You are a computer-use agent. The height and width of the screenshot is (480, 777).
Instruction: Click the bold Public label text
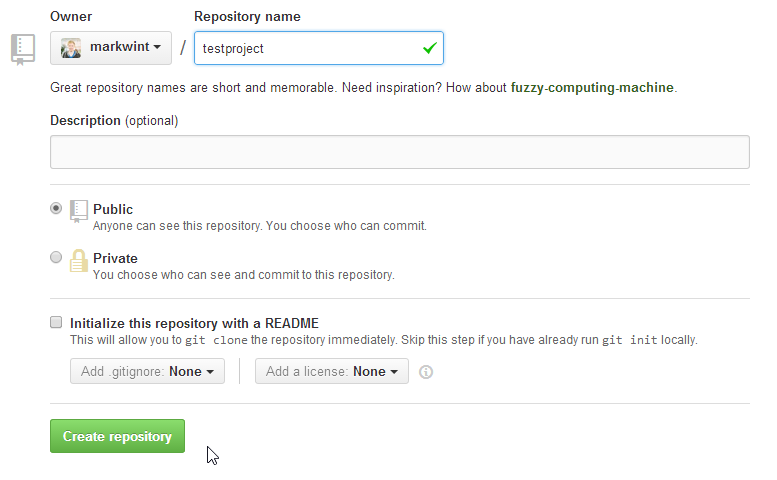113,209
